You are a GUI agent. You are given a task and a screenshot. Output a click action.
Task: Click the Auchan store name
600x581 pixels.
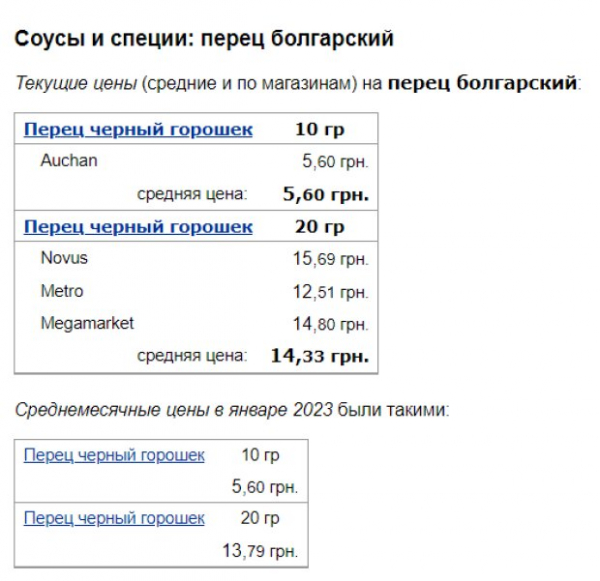69,160
